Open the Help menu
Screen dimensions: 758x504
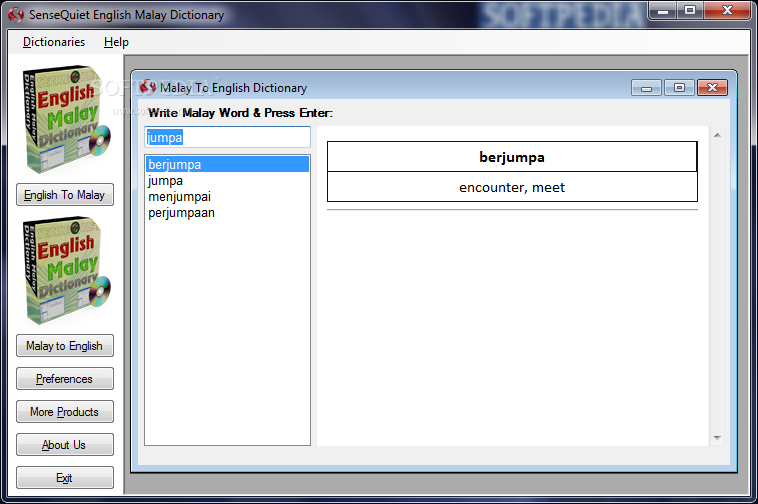(x=116, y=42)
